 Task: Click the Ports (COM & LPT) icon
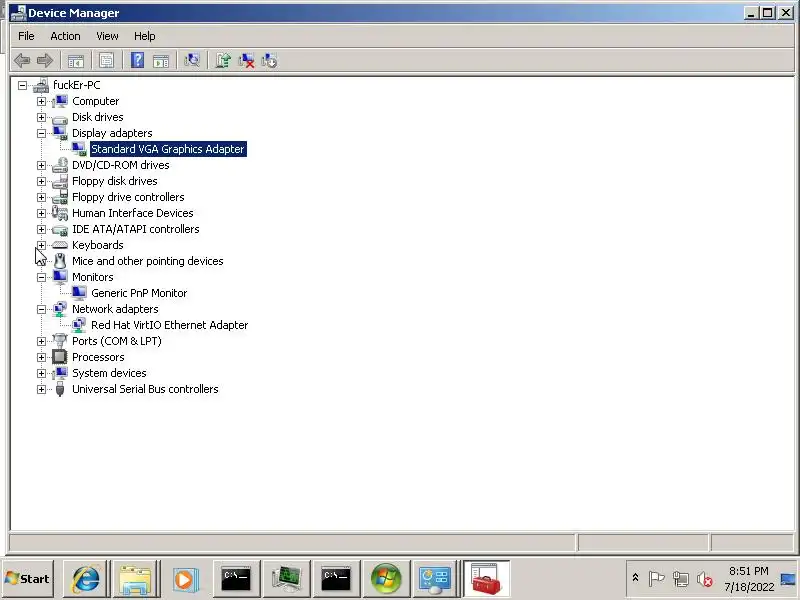click(60, 341)
